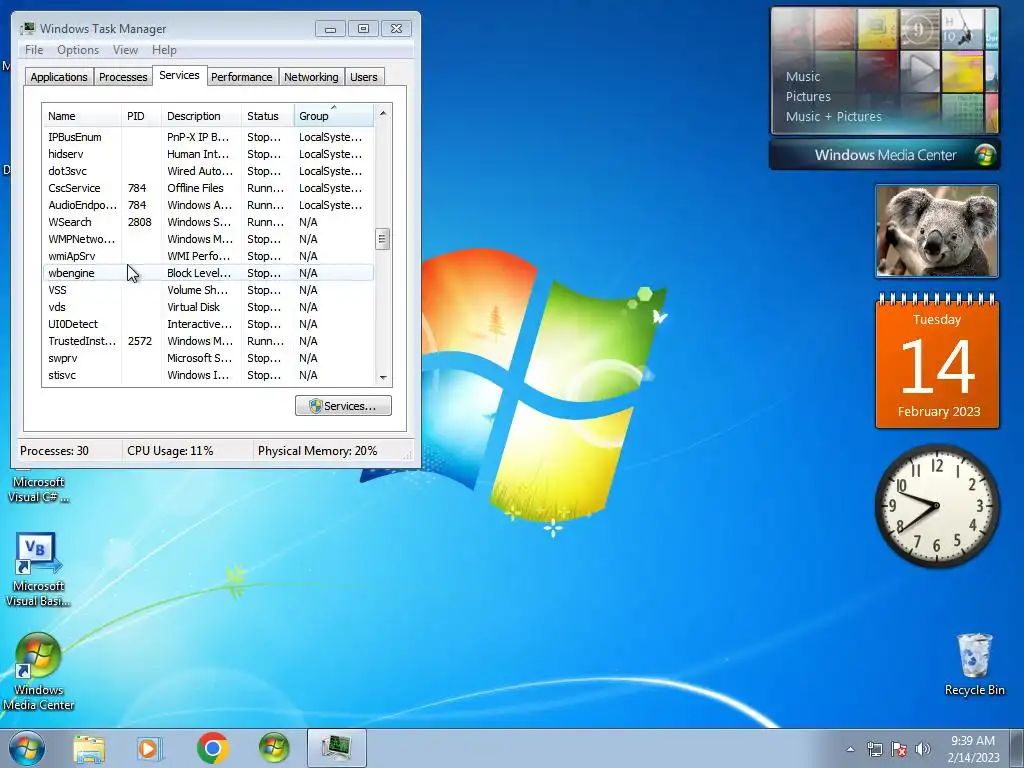Click the volume speaker tray icon
Viewport: 1024px width, 768px height.
(923, 749)
